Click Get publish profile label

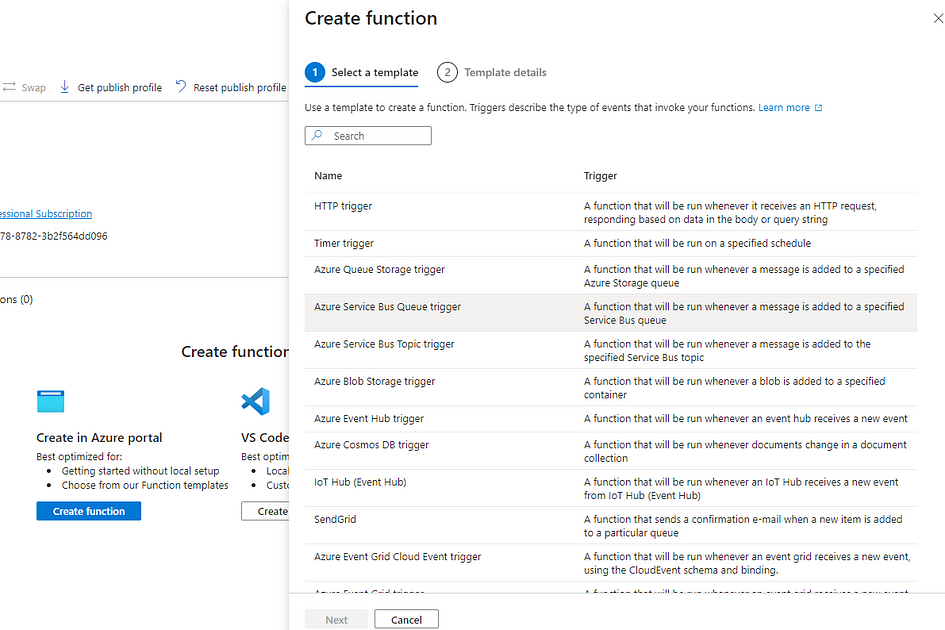point(120,87)
